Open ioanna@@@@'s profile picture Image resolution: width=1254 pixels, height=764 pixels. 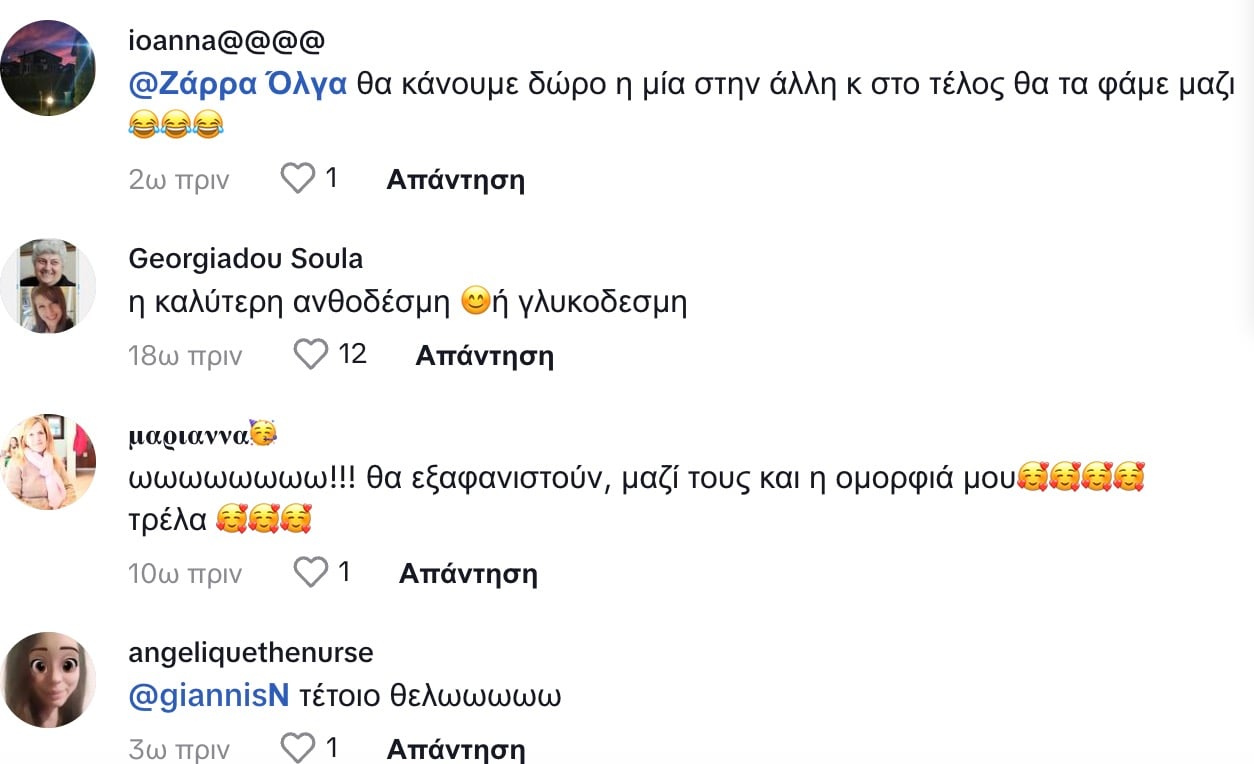[48, 68]
